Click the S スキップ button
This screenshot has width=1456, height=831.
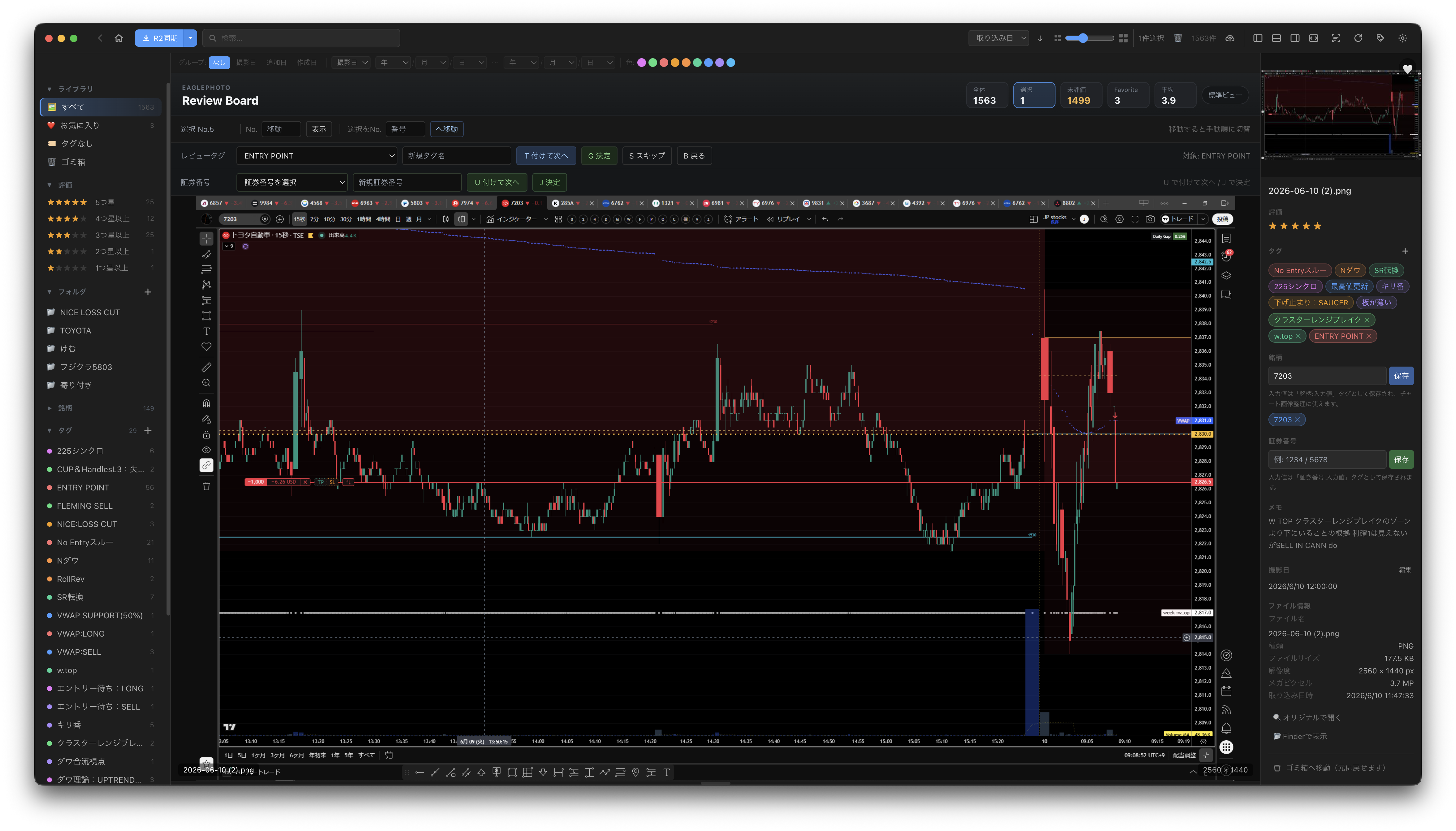(x=647, y=156)
